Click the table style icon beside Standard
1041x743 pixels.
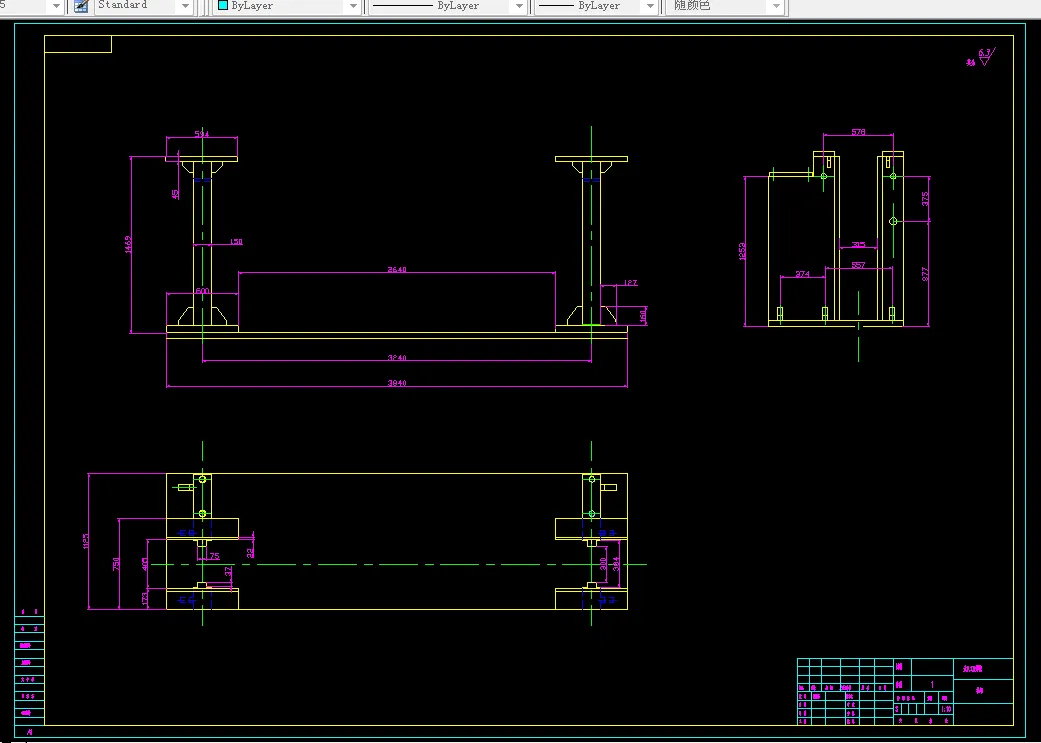pos(81,6)
